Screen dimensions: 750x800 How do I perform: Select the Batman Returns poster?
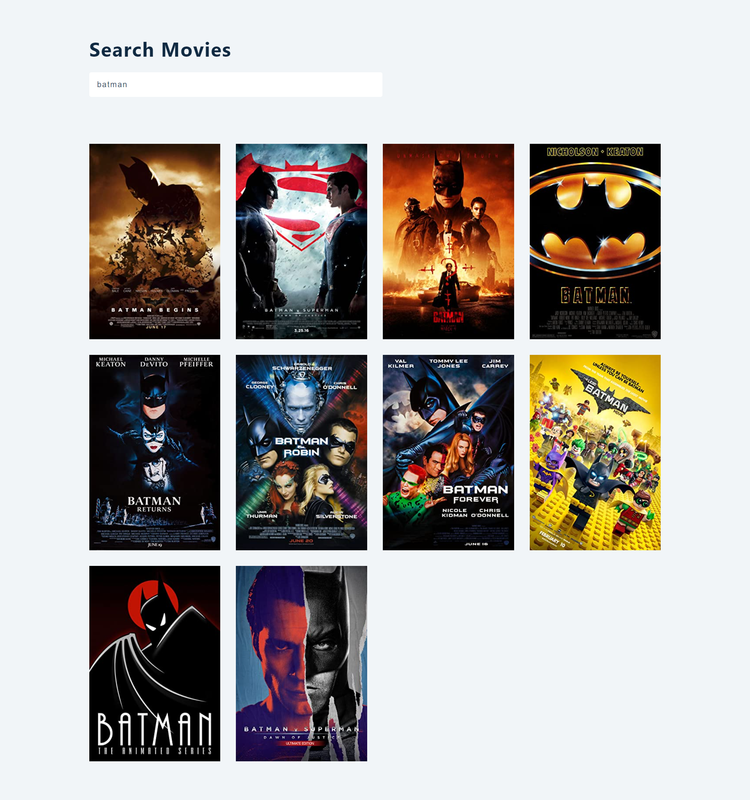[155, 453]
